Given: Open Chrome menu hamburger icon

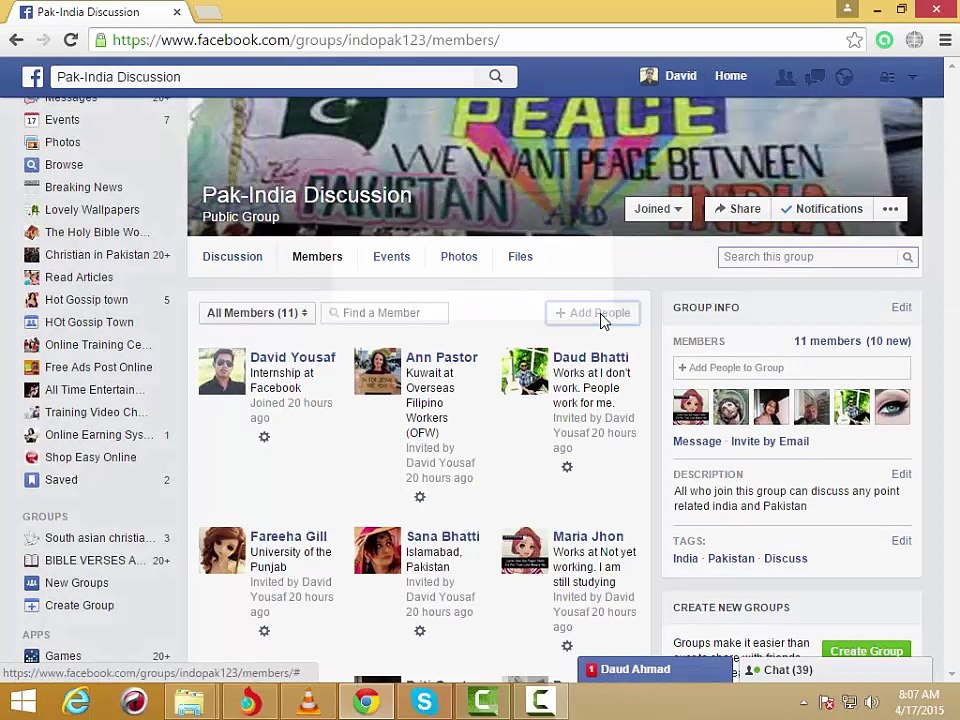Looking at the screenshot, I should (x=945, y=40).
